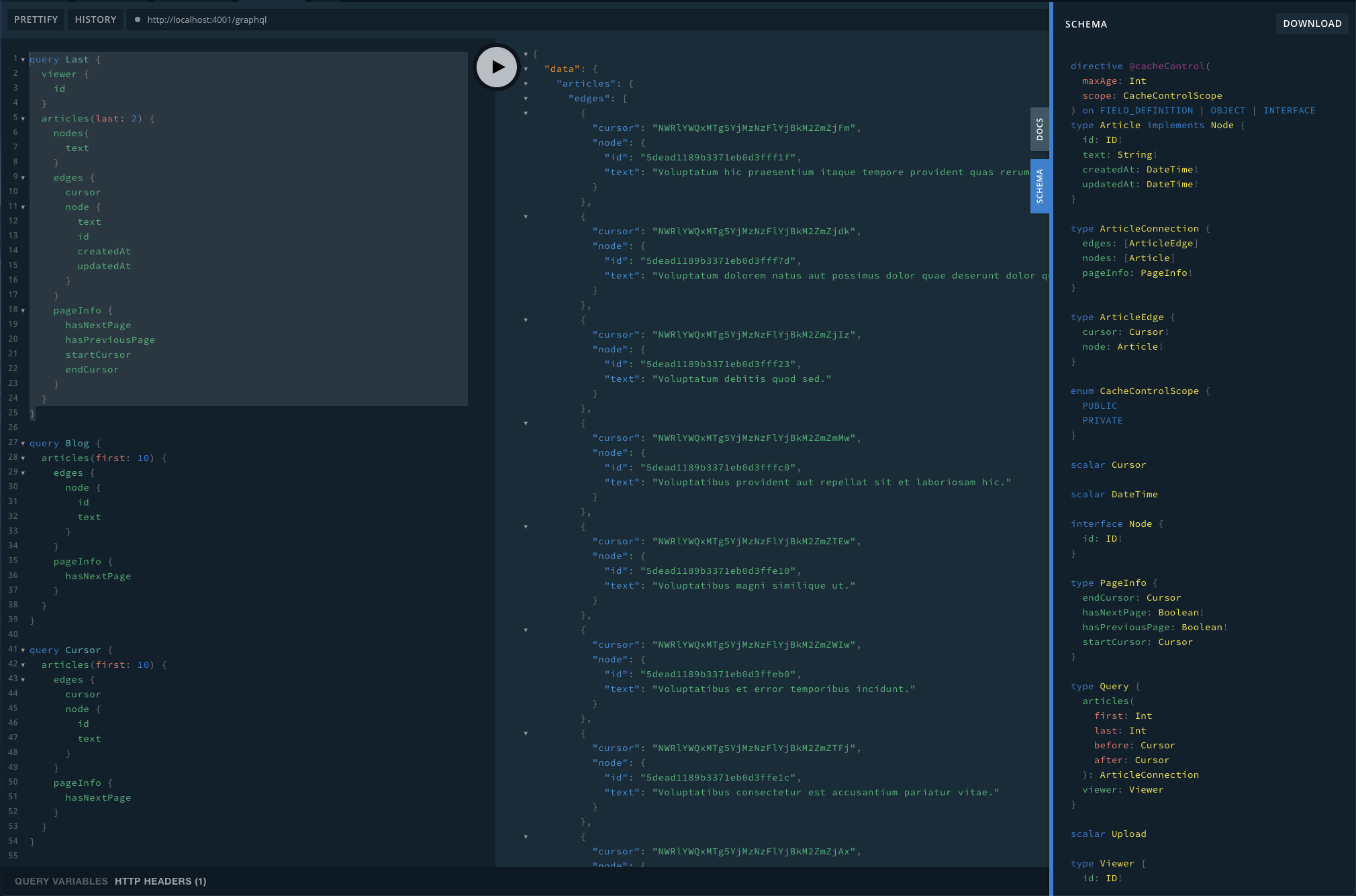Fold the edges block at line 9
Screen dimensions: 1356x896
[x=23, y=178]
